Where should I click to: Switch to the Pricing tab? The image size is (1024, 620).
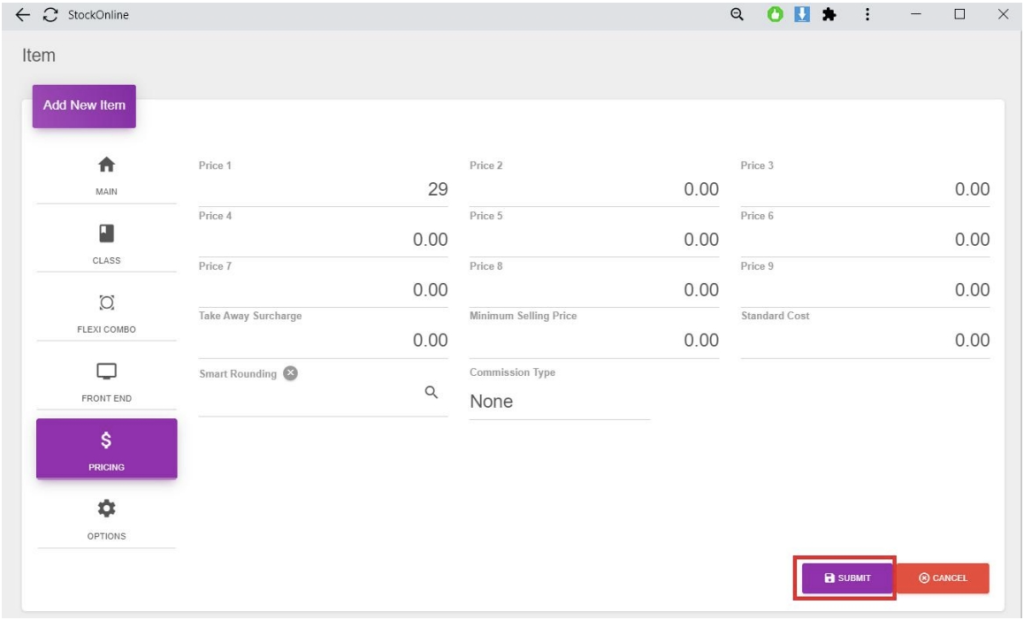tap(106, 449)
